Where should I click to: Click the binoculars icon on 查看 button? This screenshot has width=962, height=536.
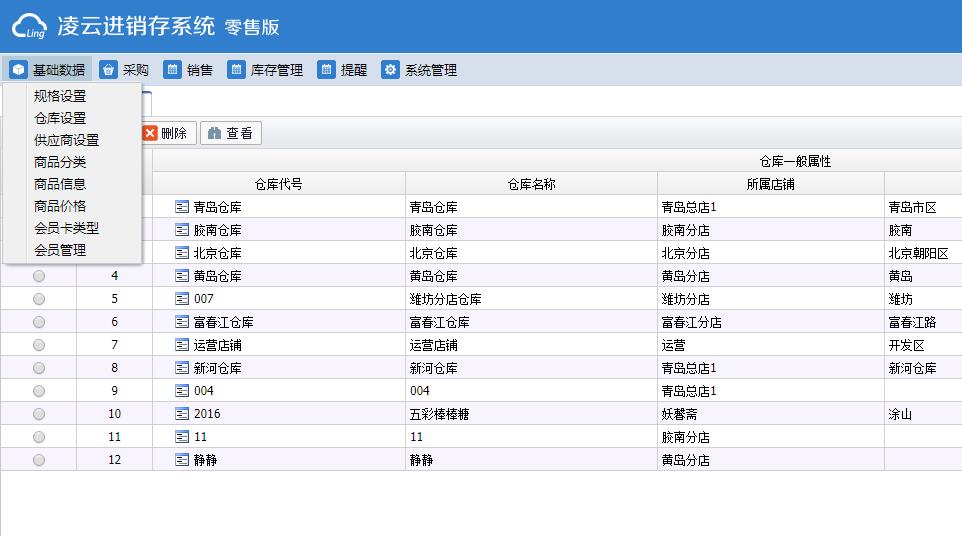214,133
